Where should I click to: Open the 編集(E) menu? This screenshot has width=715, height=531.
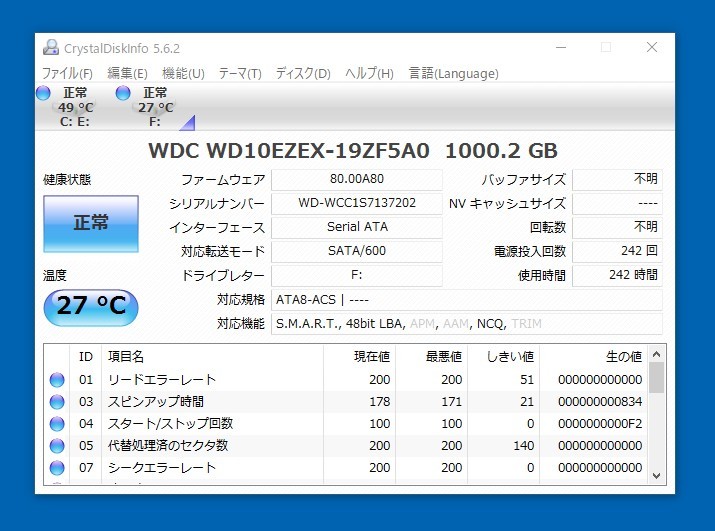pos(127,73)
